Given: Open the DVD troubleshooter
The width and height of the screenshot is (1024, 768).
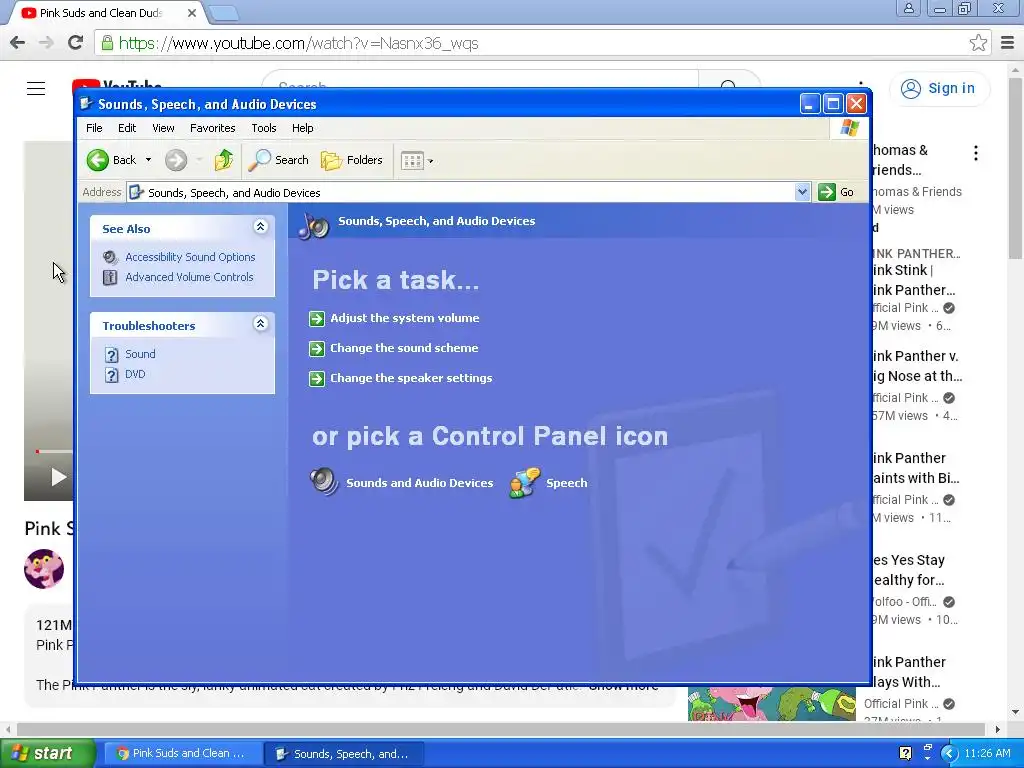Looking at the screenshot, I should pos(135,374).
